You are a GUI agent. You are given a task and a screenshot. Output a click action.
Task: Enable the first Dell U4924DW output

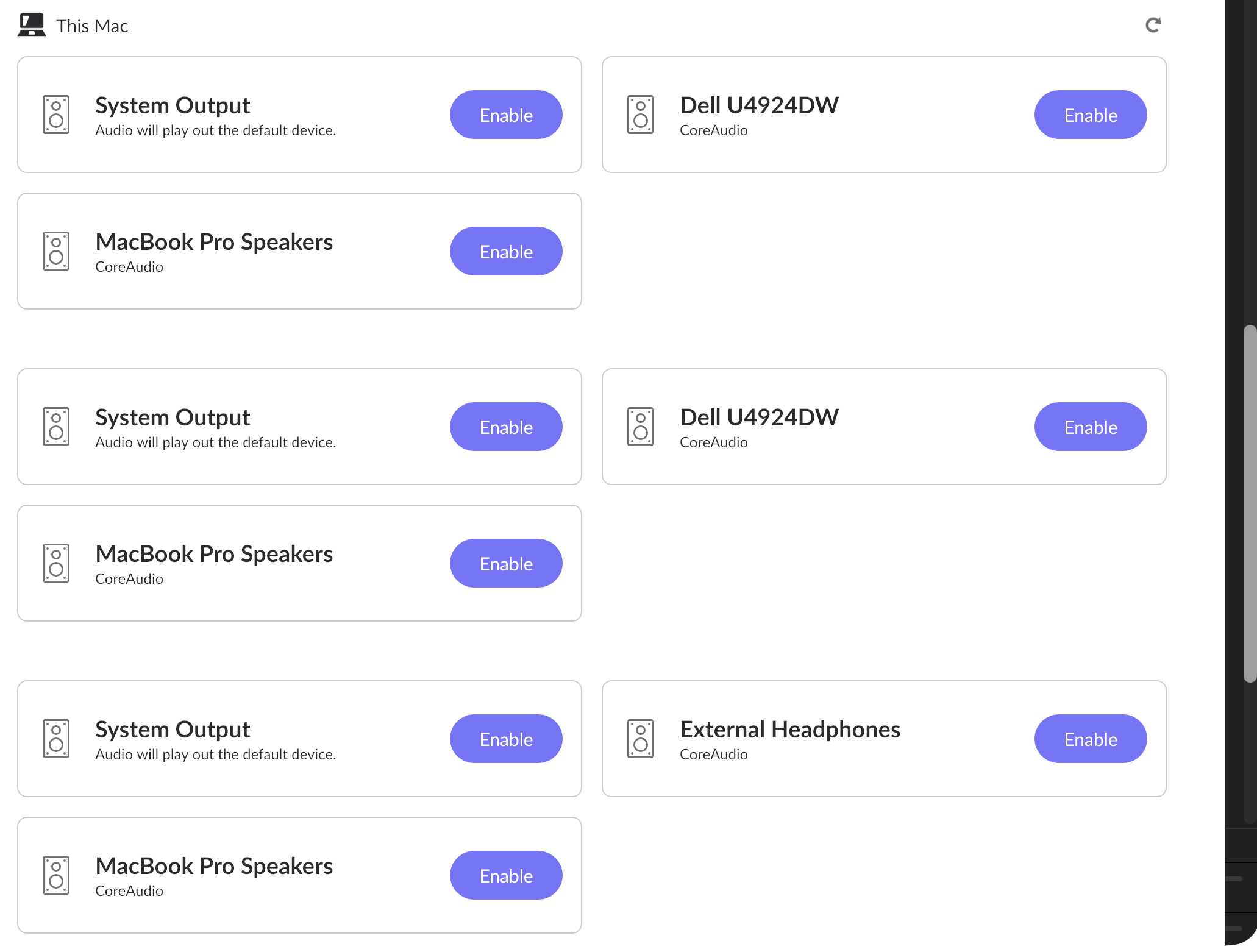click(1091, 115)
